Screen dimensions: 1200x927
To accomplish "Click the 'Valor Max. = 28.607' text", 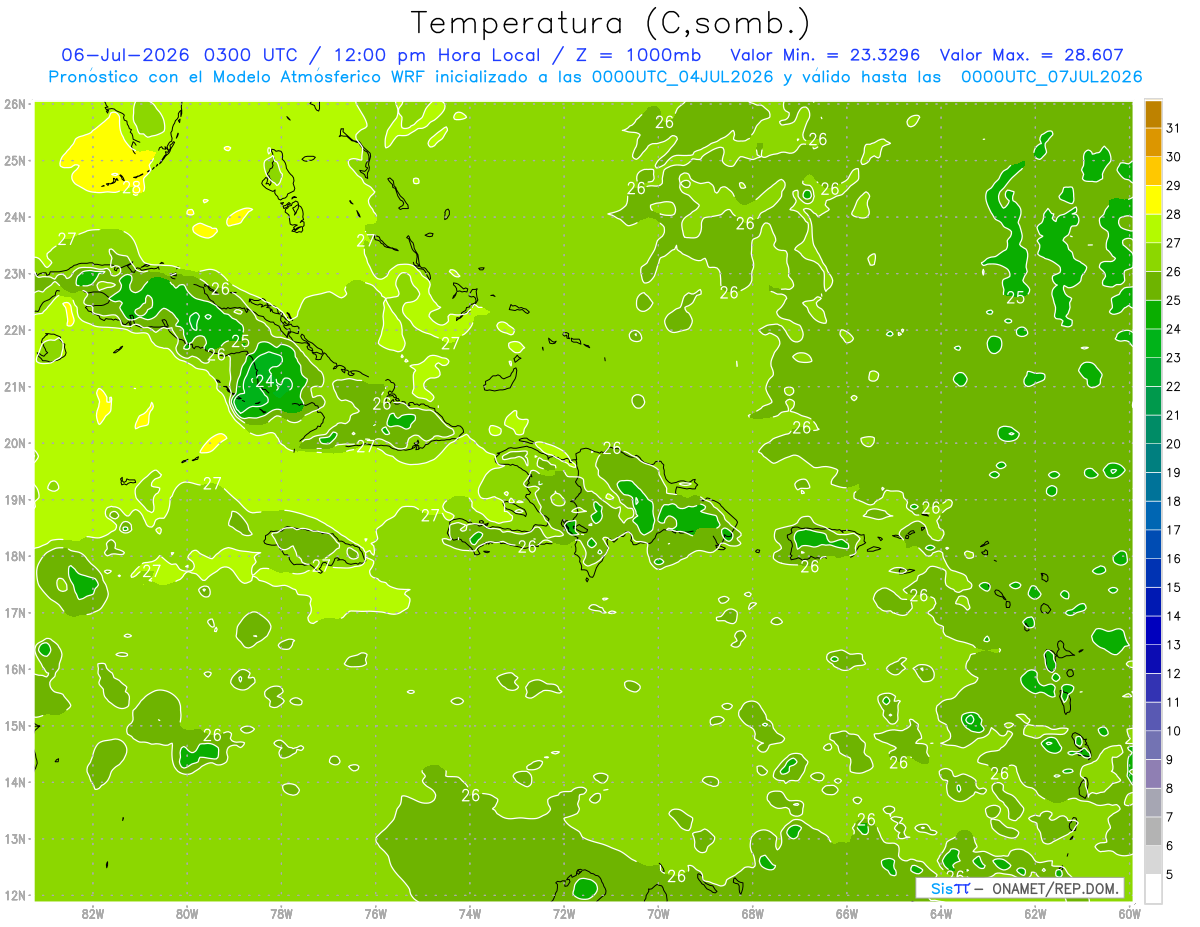I will pos(1032,55).
